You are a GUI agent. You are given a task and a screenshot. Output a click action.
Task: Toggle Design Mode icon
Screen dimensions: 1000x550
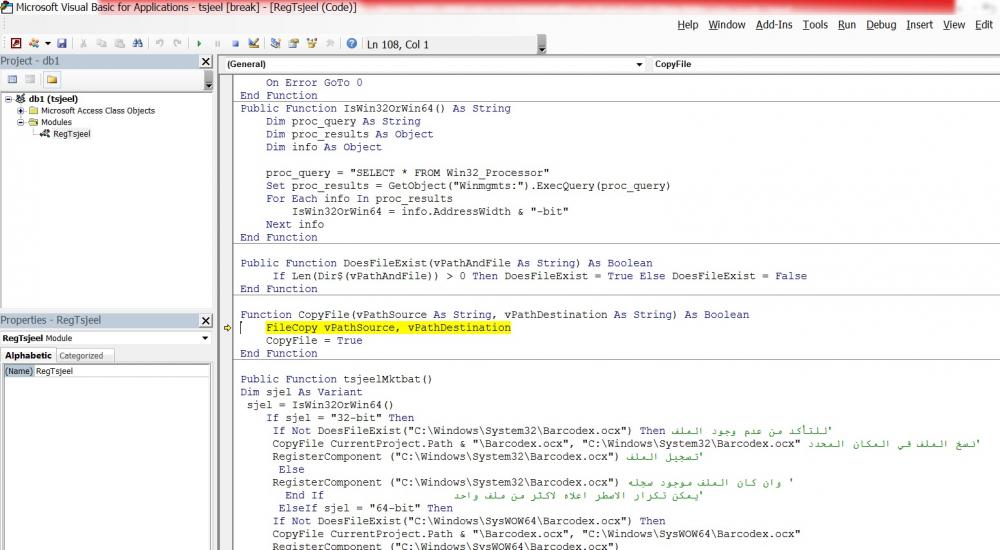click(x=253, y=44)
